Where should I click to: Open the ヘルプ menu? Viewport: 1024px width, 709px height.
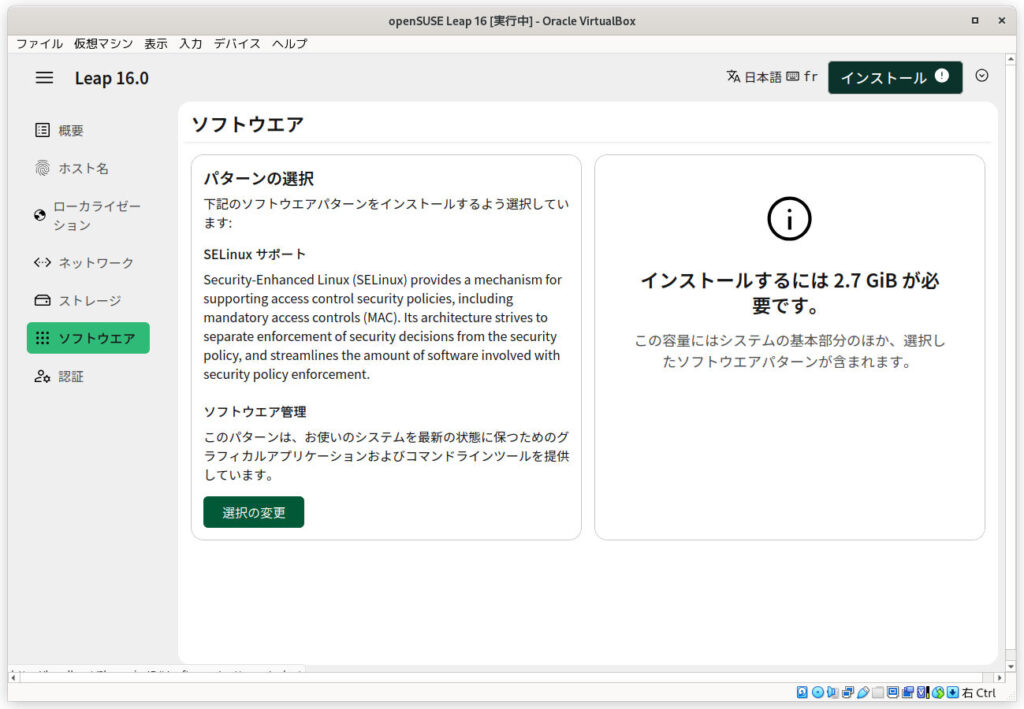pyautogui.click(x=289, y=44)
